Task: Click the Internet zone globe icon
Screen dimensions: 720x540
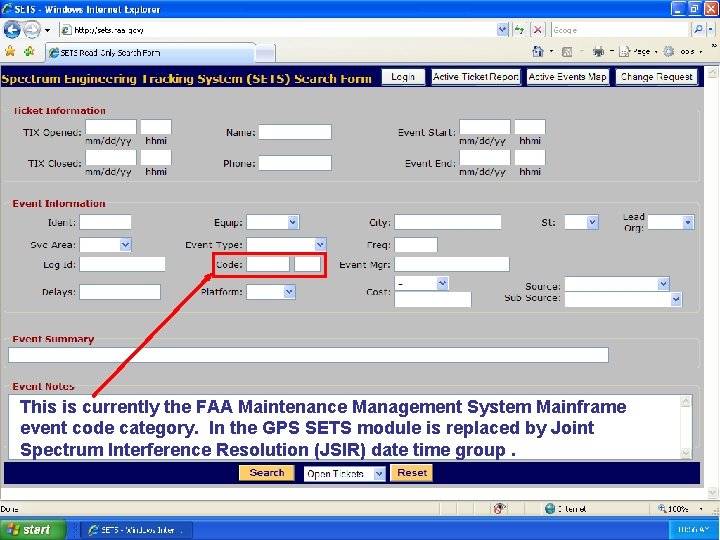Action: point(550,508)
